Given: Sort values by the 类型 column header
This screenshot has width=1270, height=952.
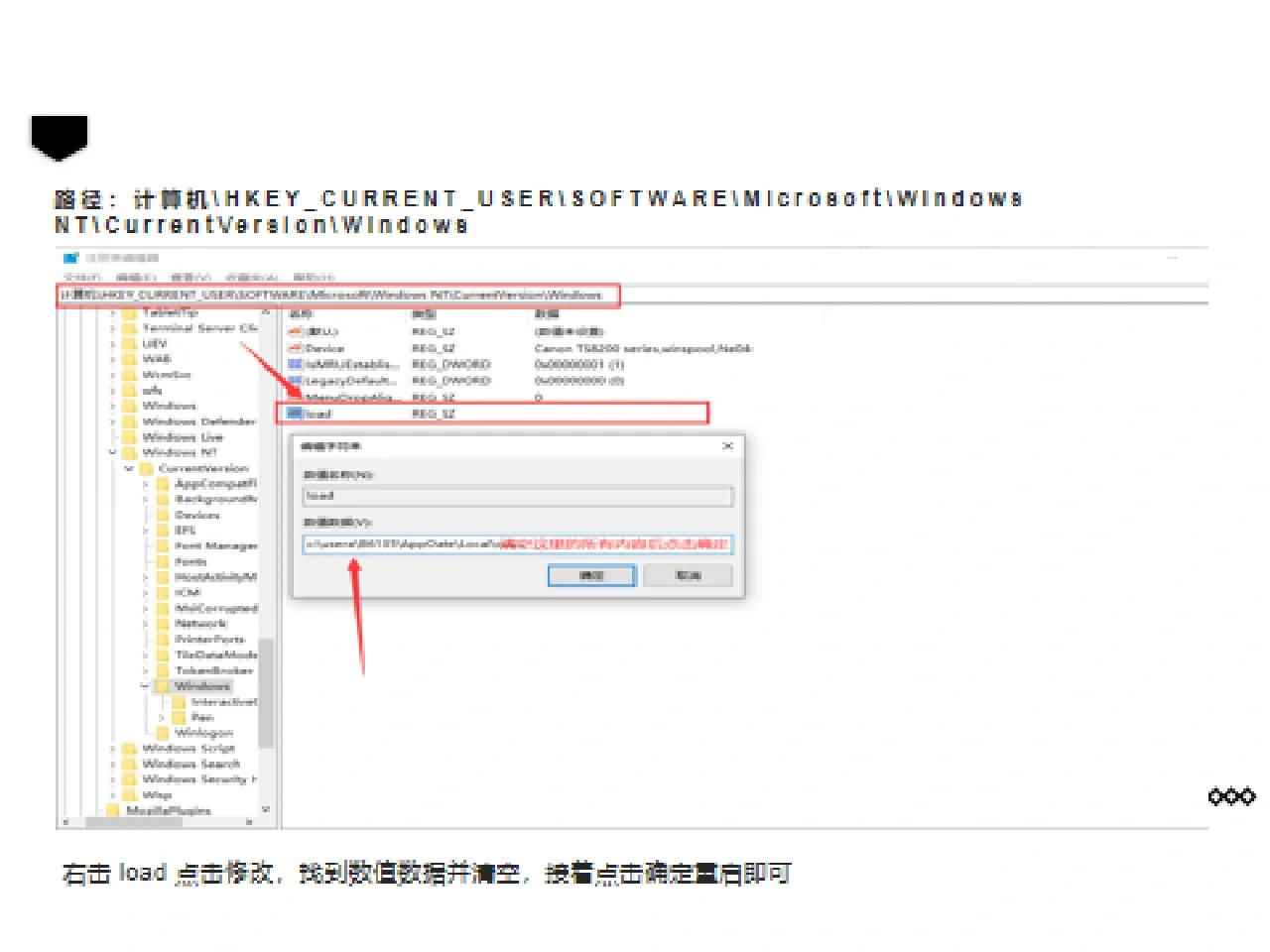Looking at the screenshot, I should [425, 314].
